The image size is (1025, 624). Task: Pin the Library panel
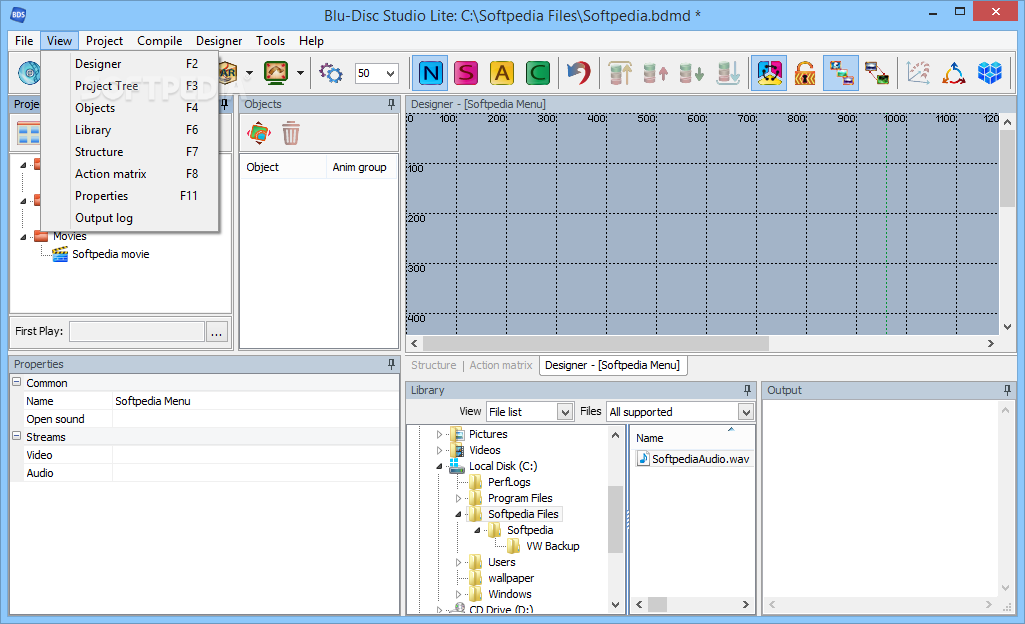coord(747,390)
